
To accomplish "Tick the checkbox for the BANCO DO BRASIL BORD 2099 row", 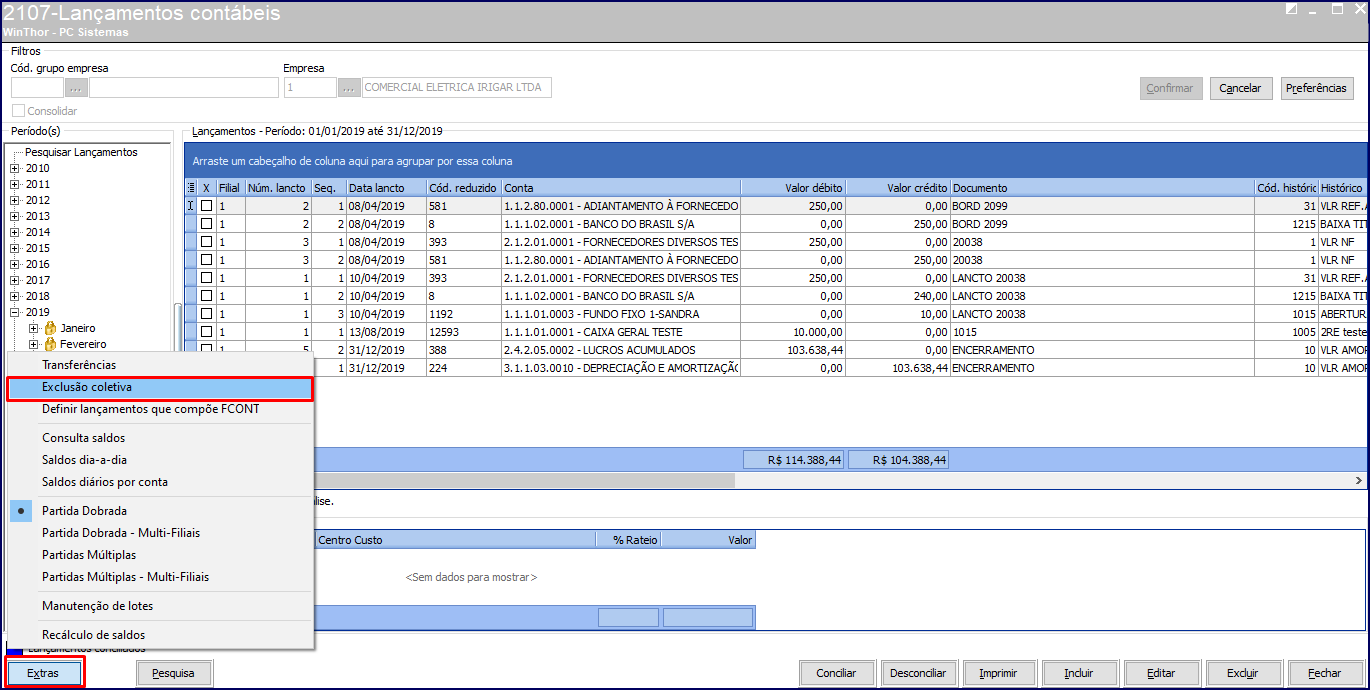I will [206, 224].
